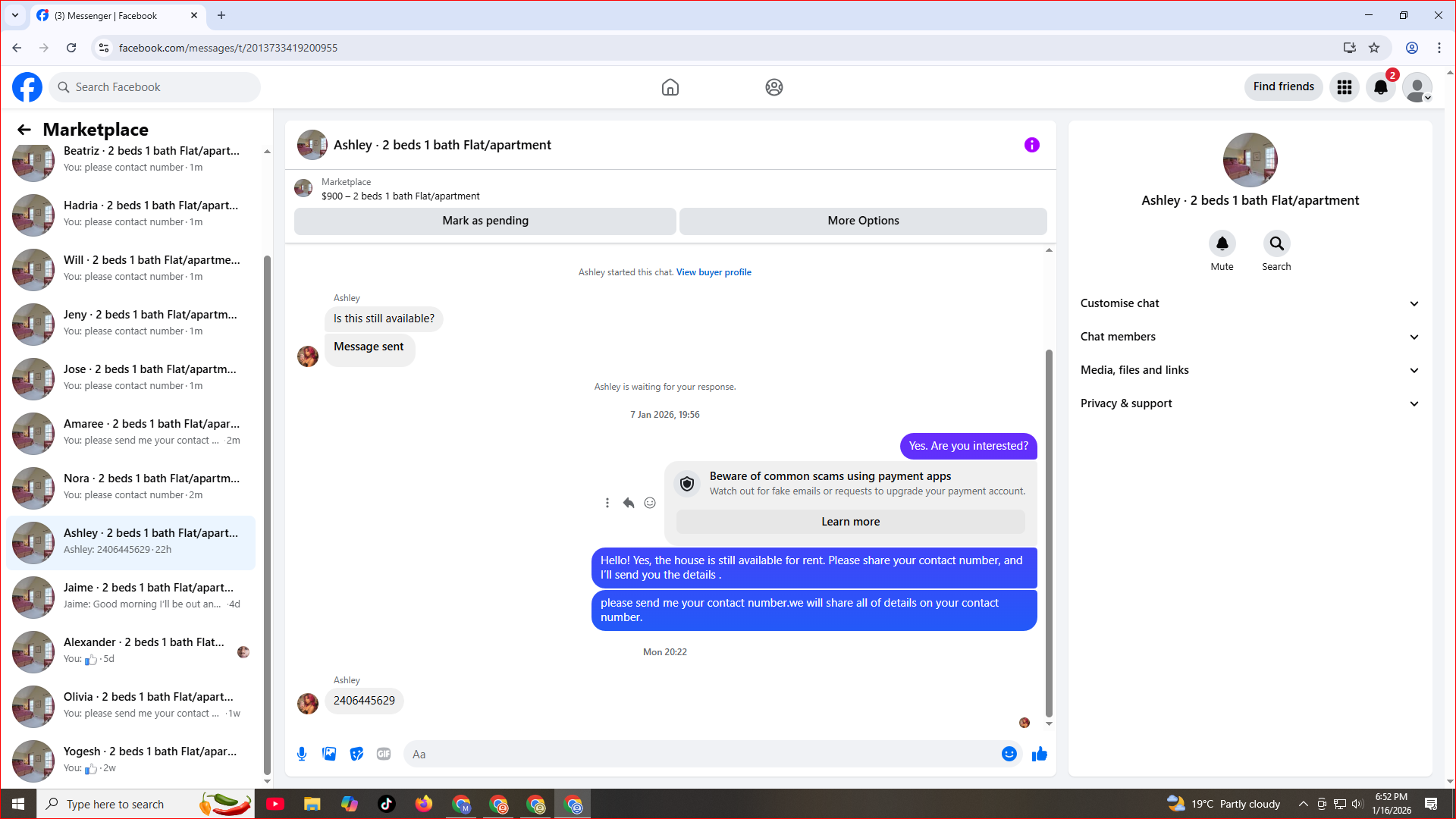Open the attach photo icon
Image resolution: width=1456 pixels, height=819 pixels.
pyautogui.click(x=329, y=754)
